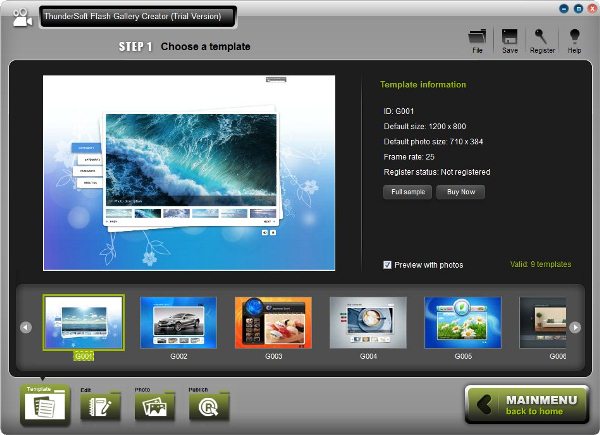Select the G005 flower meadow template
This screenshot has width=600, height=435.
pos(463,323)
